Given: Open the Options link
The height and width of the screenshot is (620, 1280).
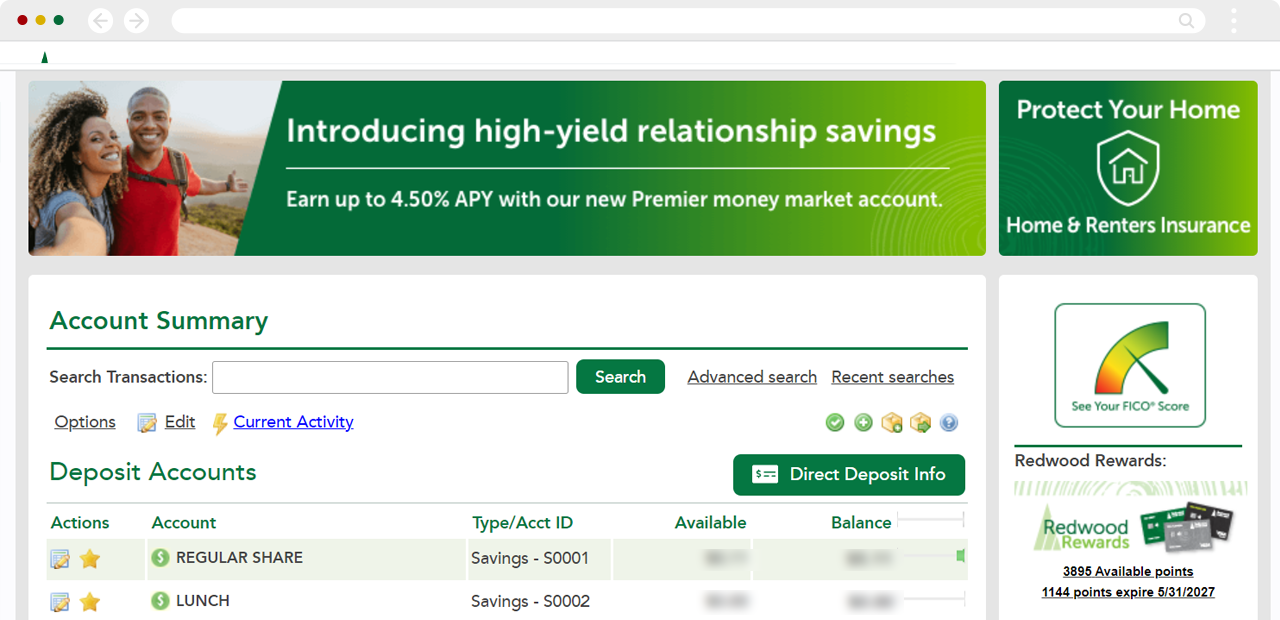Looking at the screenshot, I should pyautogui.click(x=85, y=422).
